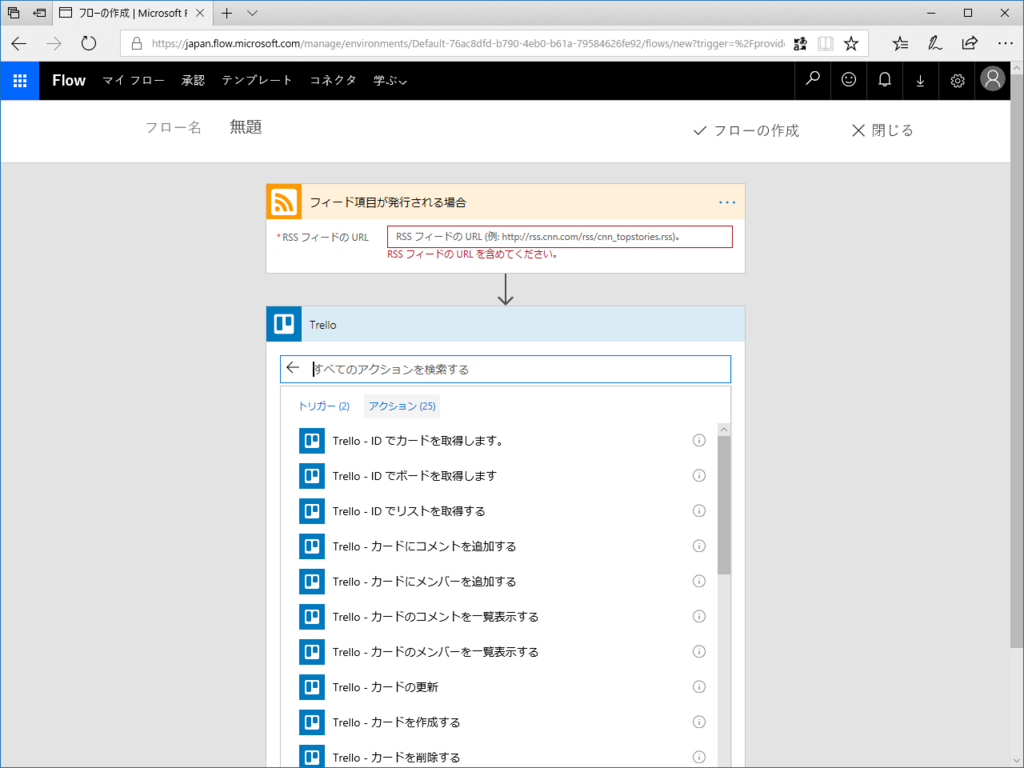Open マイ フロー in the navigation

[x=133, y=80]
